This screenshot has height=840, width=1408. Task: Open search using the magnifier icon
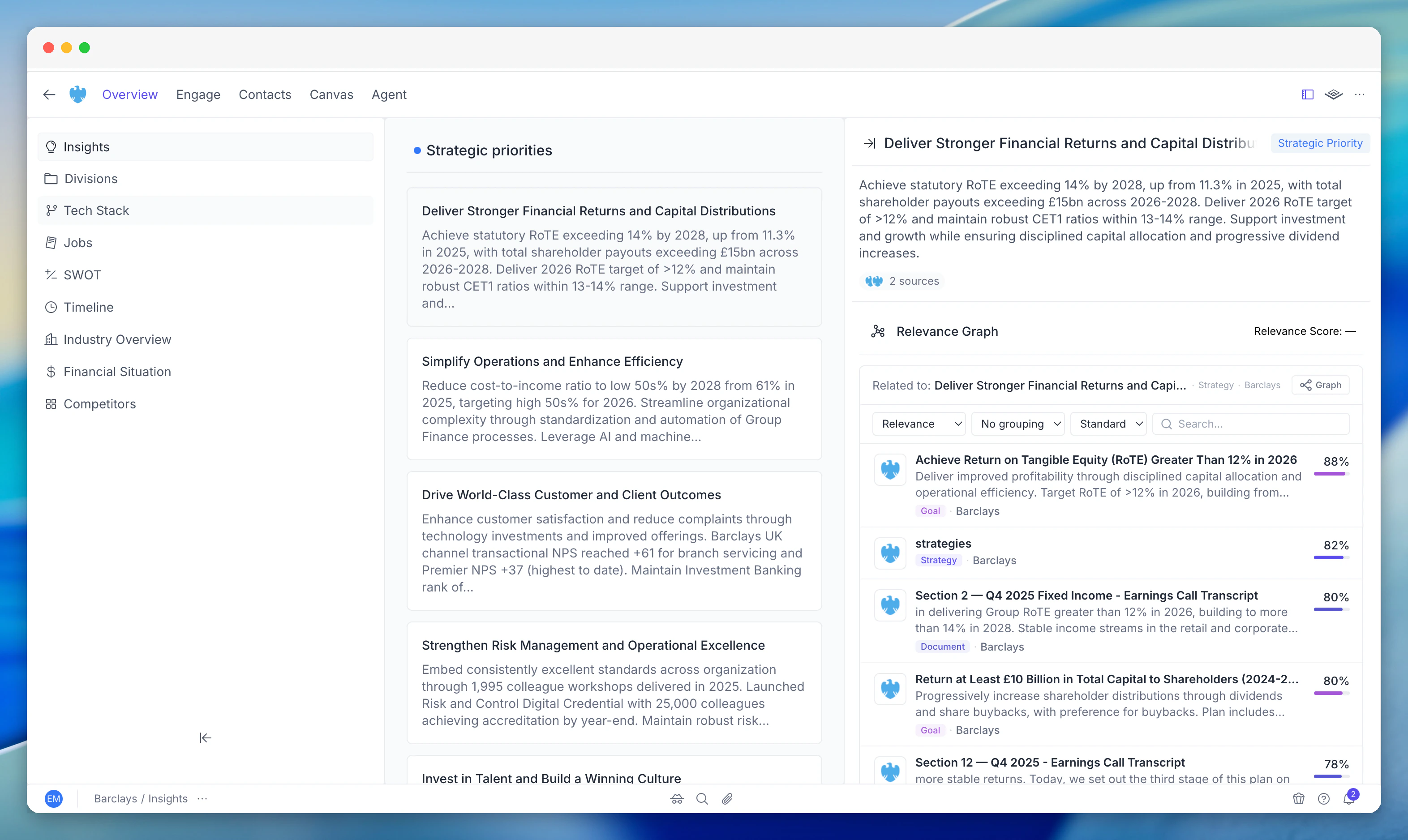pos(702,799)
